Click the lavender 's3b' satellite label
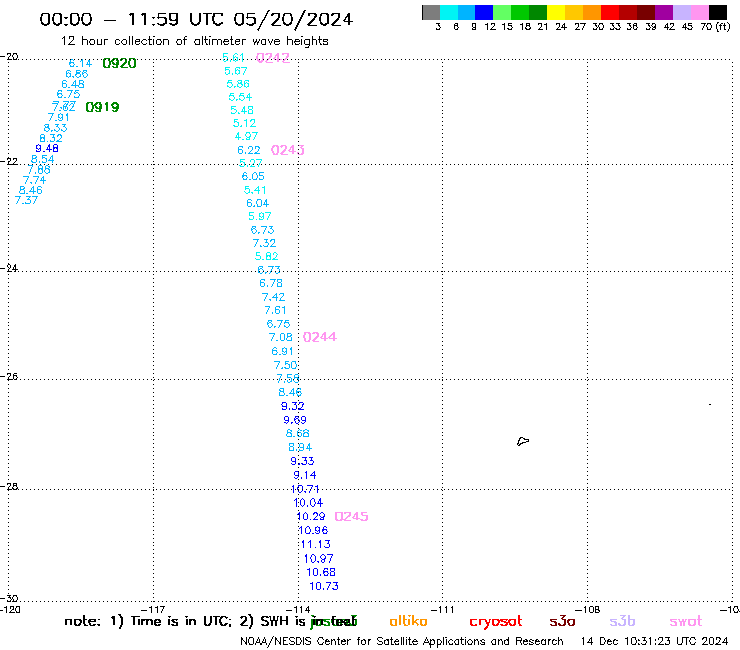 pyautogui.click(x=622, y=621)
